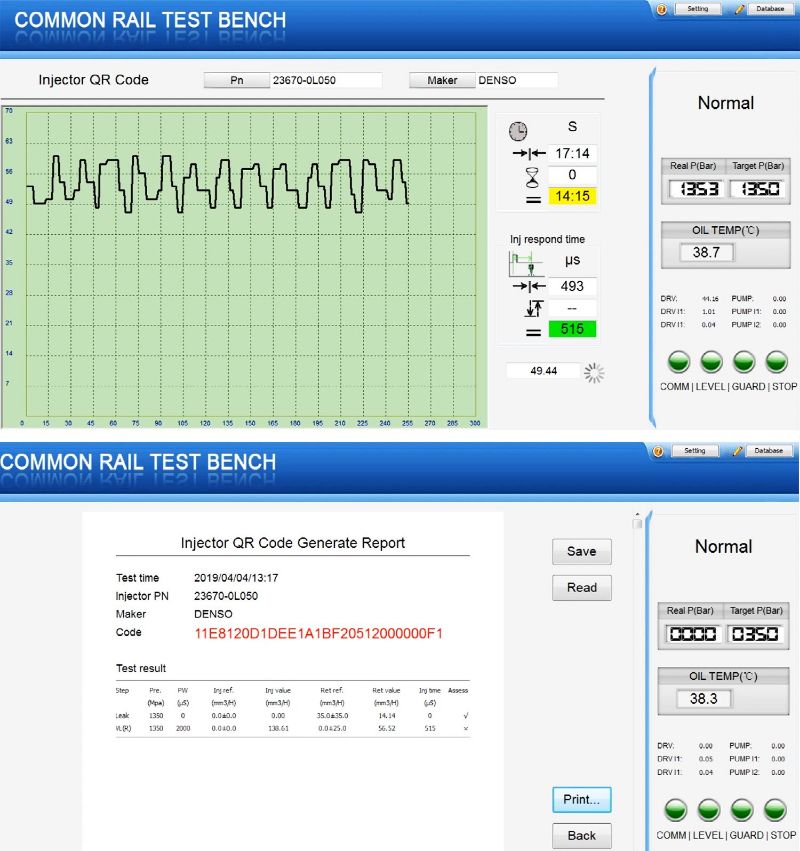This screenshot has height=851, width=800.
Task: Click Real P display reading 0000
Action: point(693,634)
